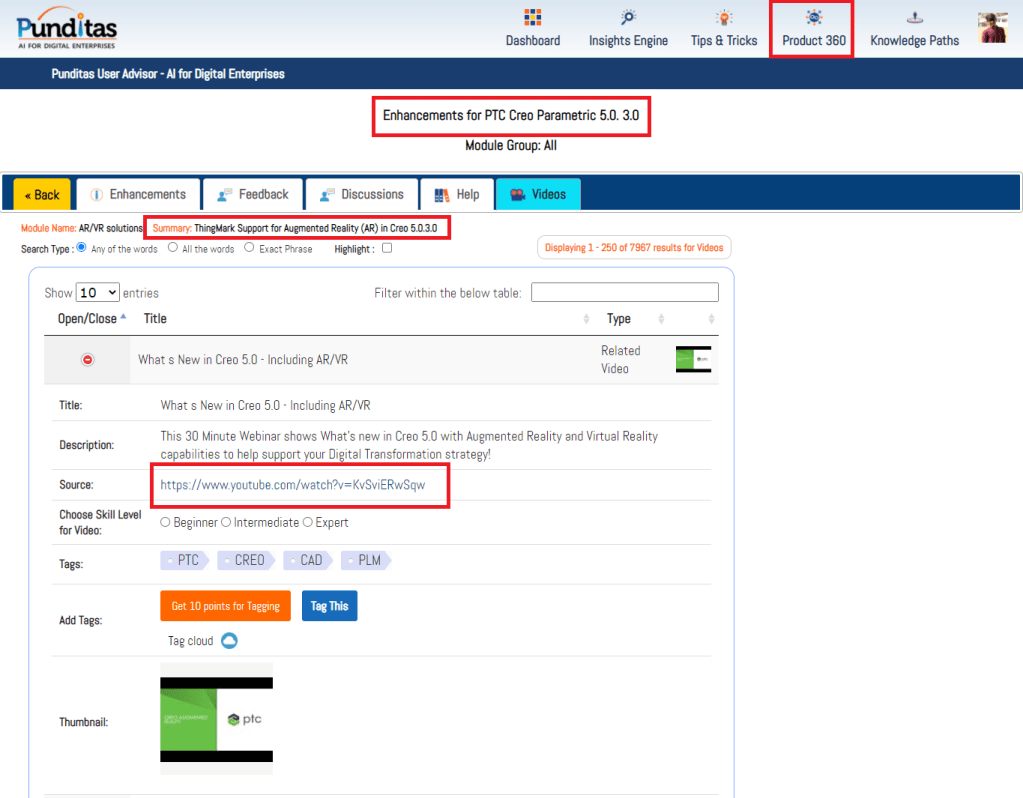The height and width of the screenshot is (798, 1023).
Task: Open the Insights Engine icon
Action: click(628, 18)
